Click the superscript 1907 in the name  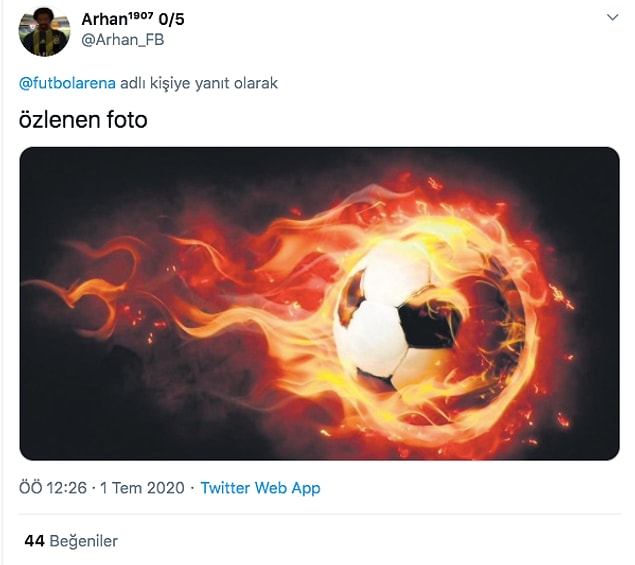tap(141, 15)
